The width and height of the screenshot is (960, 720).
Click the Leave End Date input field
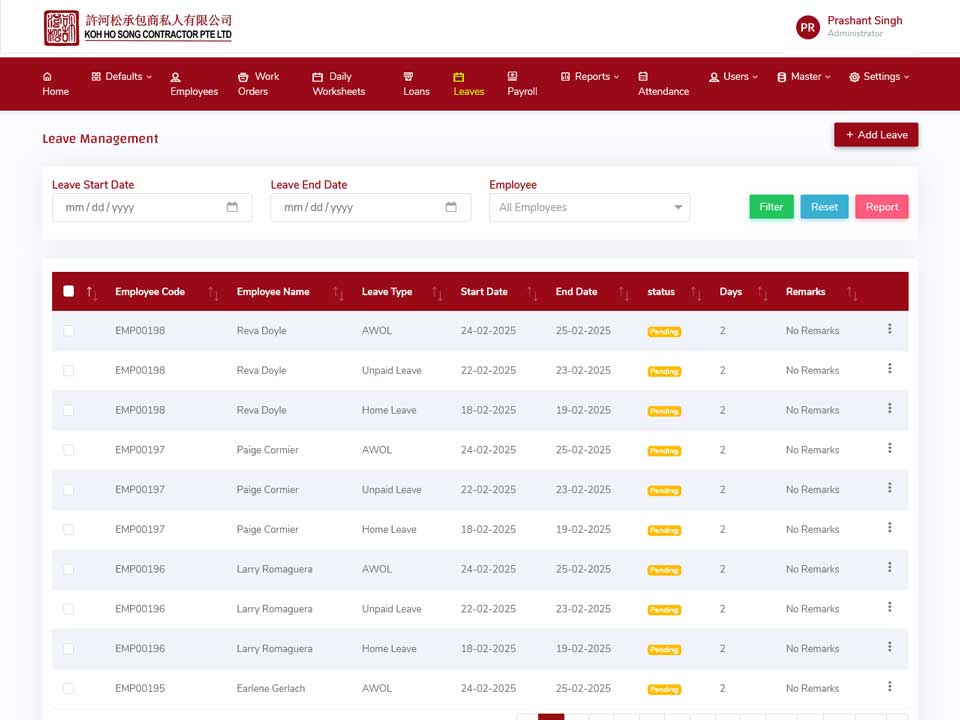(x=371, y=208)
